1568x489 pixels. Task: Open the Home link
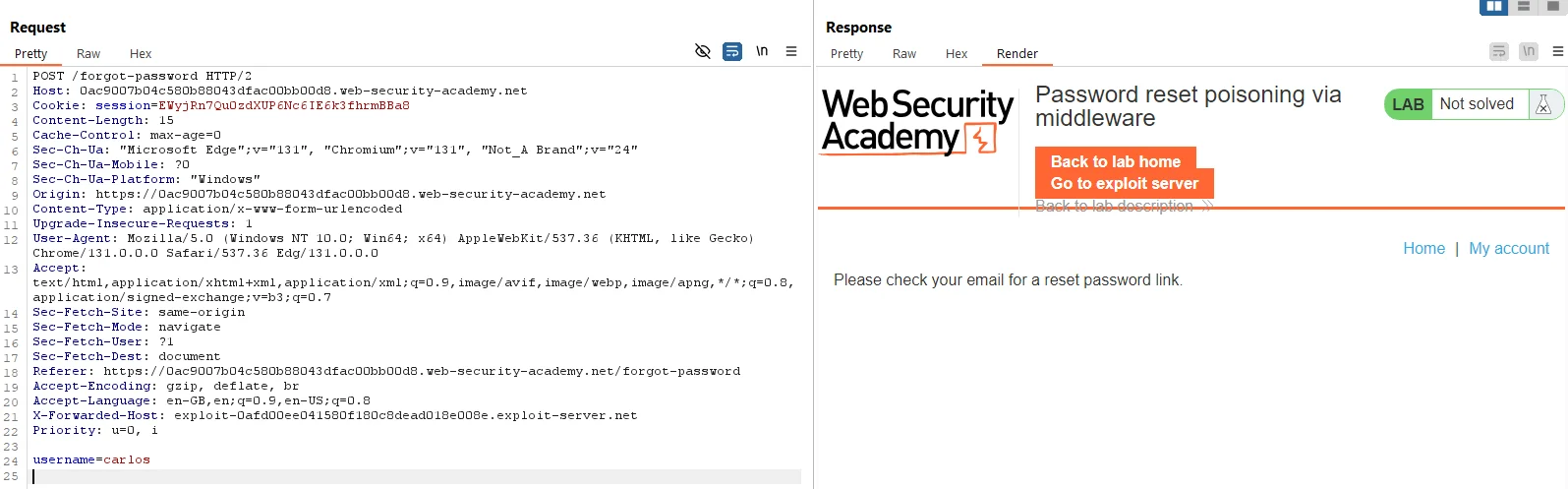pyautogui.click(x=1424, y=249)
